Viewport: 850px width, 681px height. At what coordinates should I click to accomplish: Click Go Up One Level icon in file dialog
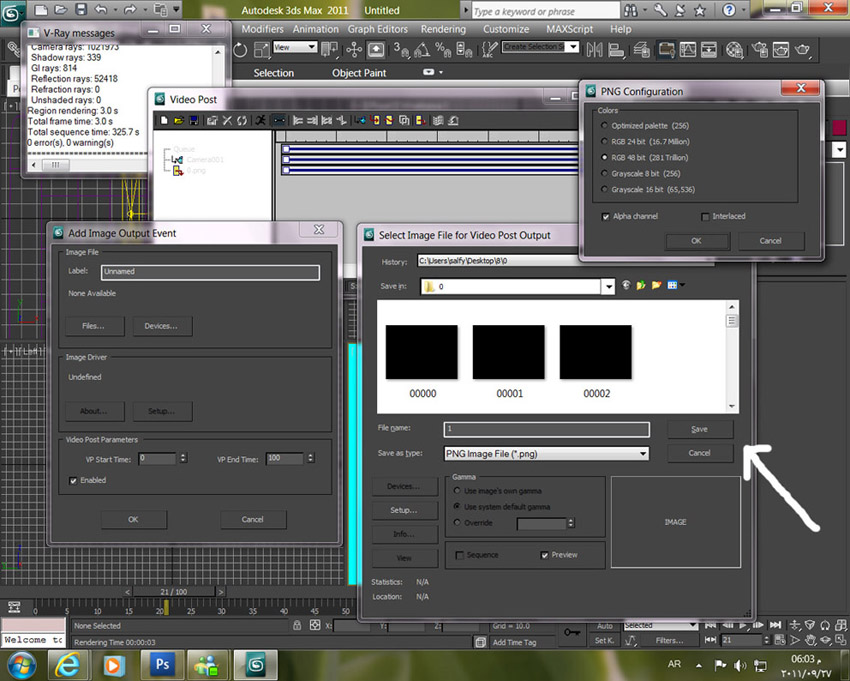pyautogui.click(x=641, y=285)
